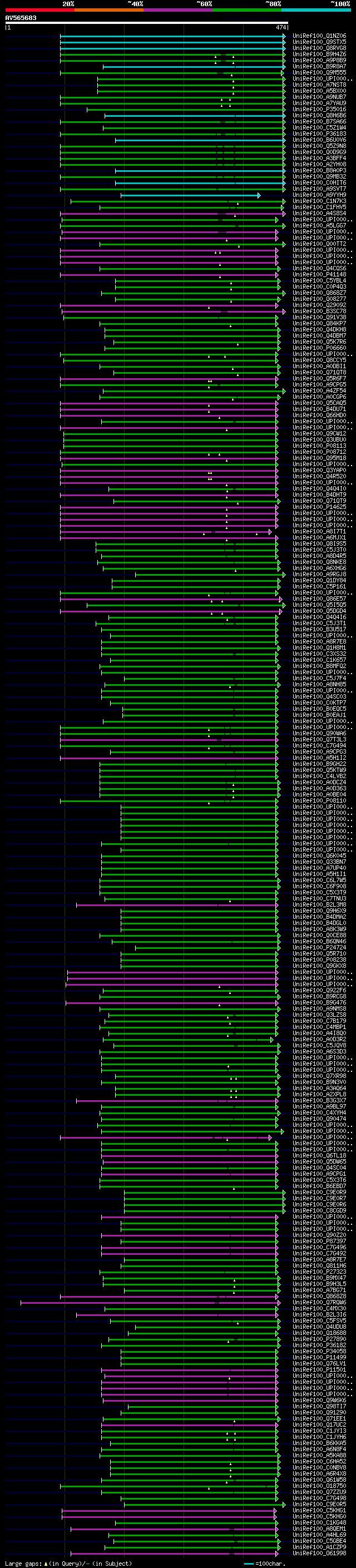Select the UniRef100_A3BFF4 label
Viewport: 356px width, 1568px height.
(x=319, y=159)
